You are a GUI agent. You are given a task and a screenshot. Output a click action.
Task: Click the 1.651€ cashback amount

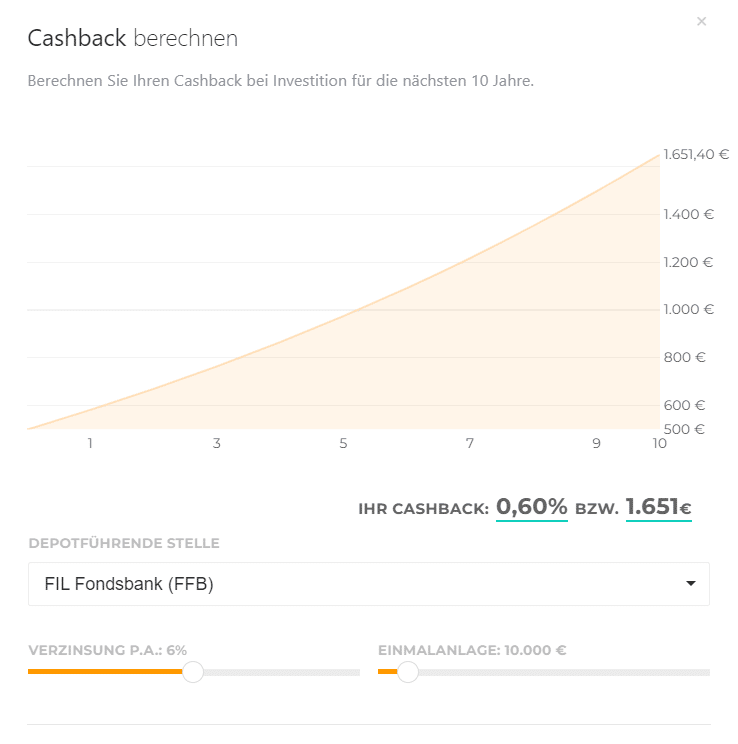pos(658,507)
